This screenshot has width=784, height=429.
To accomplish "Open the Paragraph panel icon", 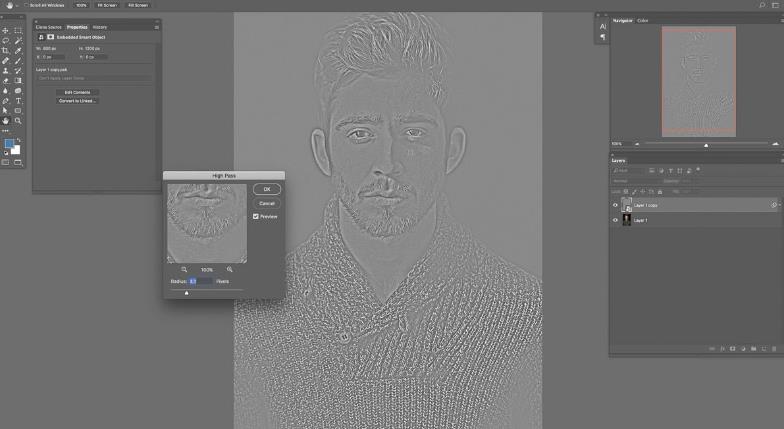I will tap(602, 37).
